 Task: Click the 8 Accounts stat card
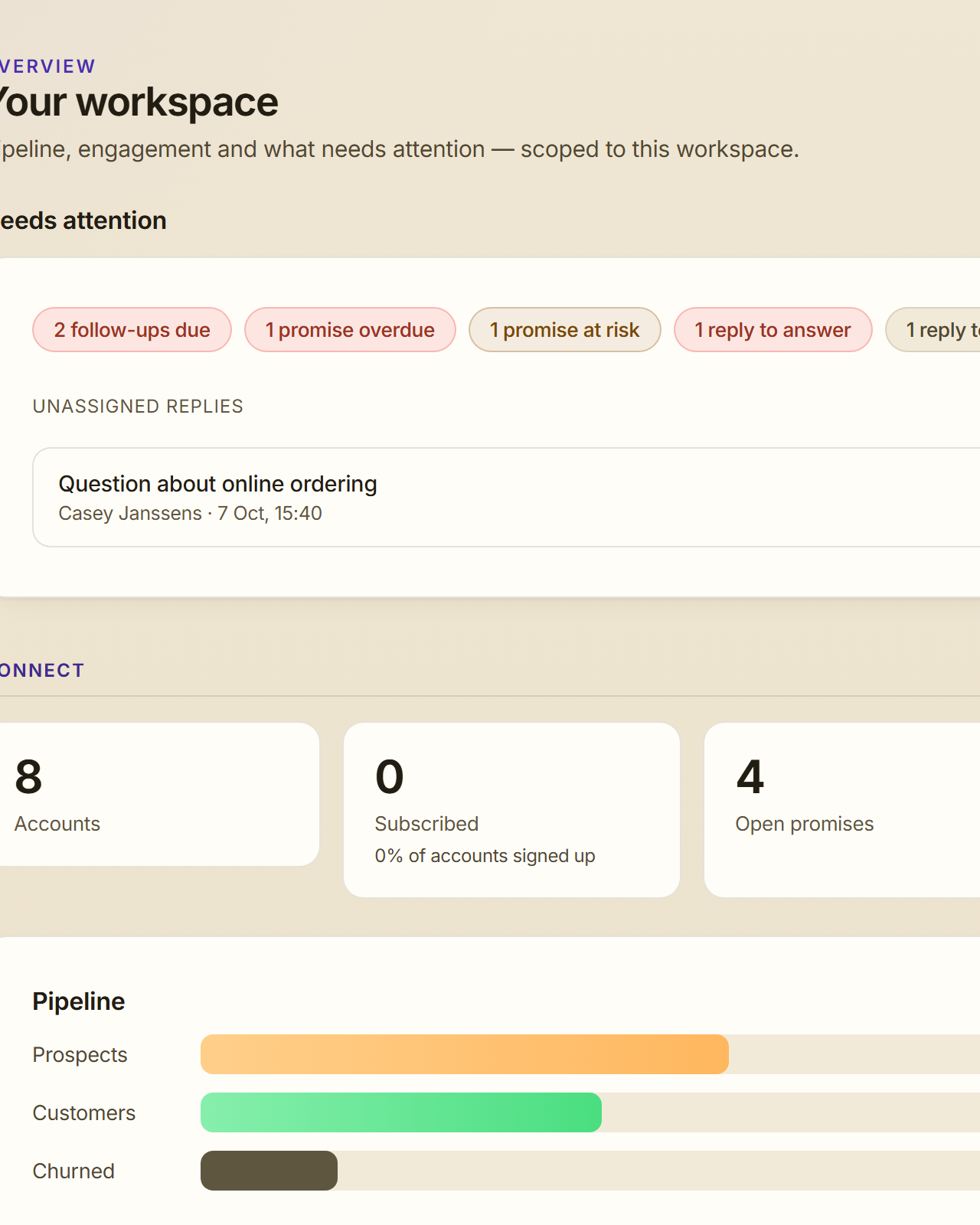coord(159,795)
